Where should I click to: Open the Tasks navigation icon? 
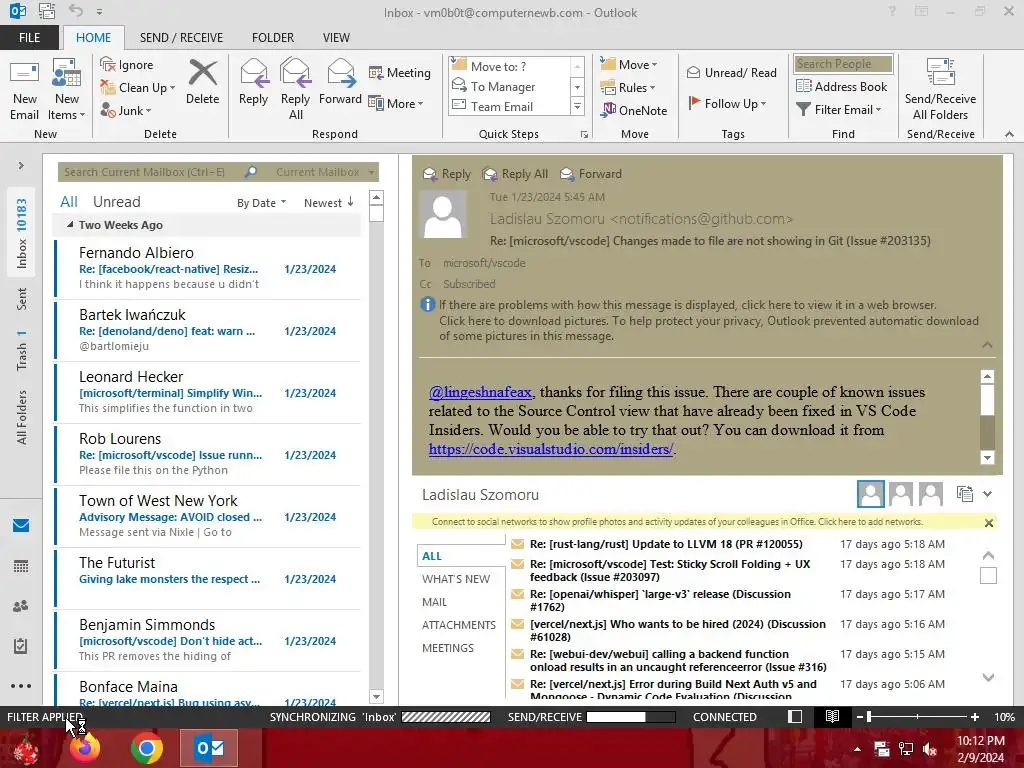[21, 646]
